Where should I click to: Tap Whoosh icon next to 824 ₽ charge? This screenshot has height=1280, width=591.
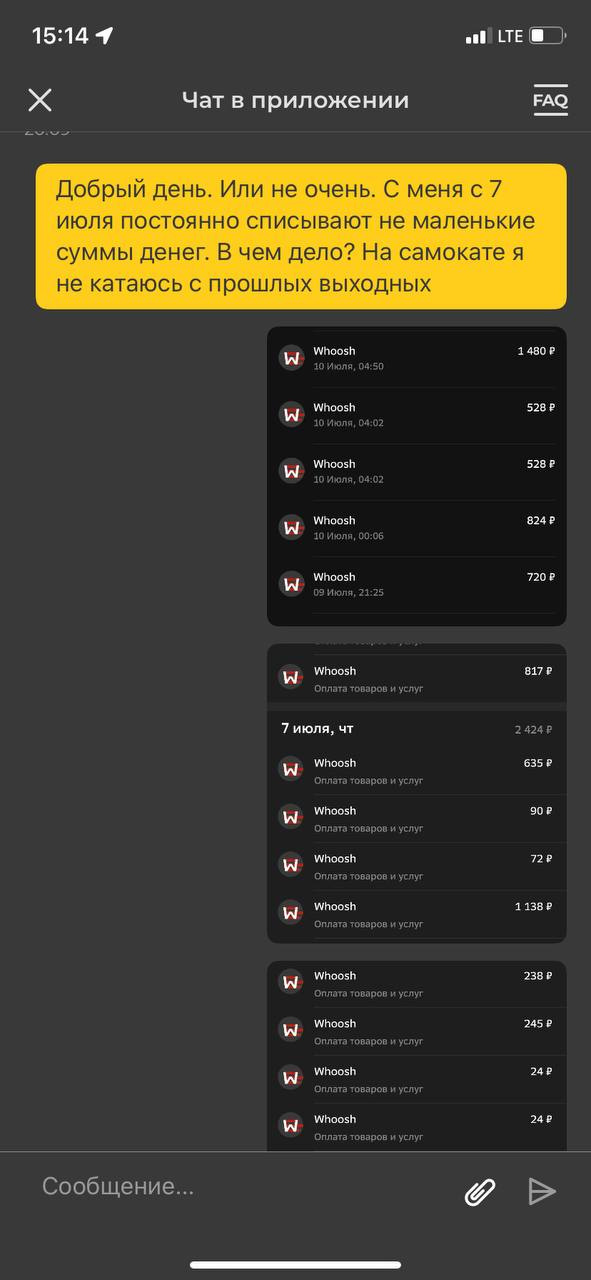(291, 527)
